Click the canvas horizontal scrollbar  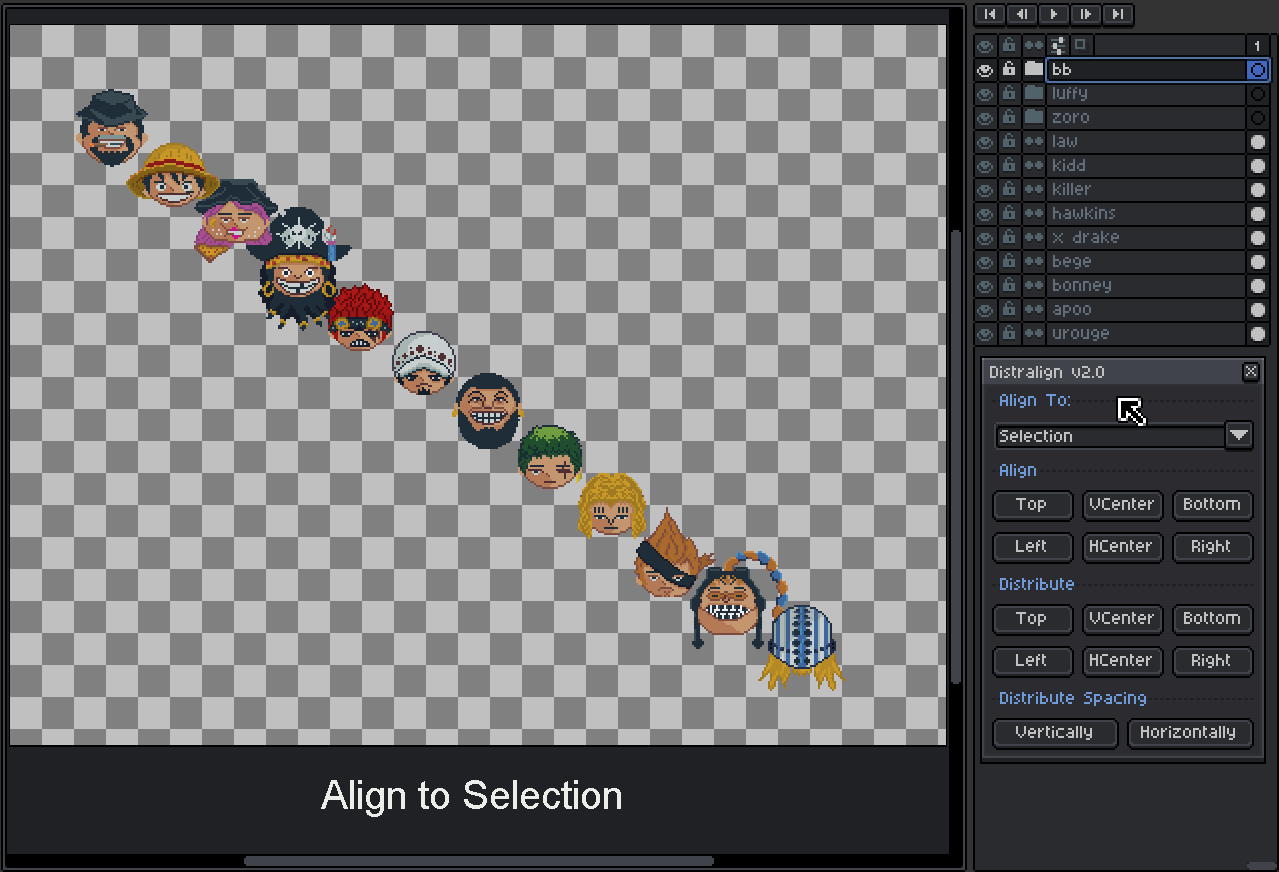pos(479,861)
